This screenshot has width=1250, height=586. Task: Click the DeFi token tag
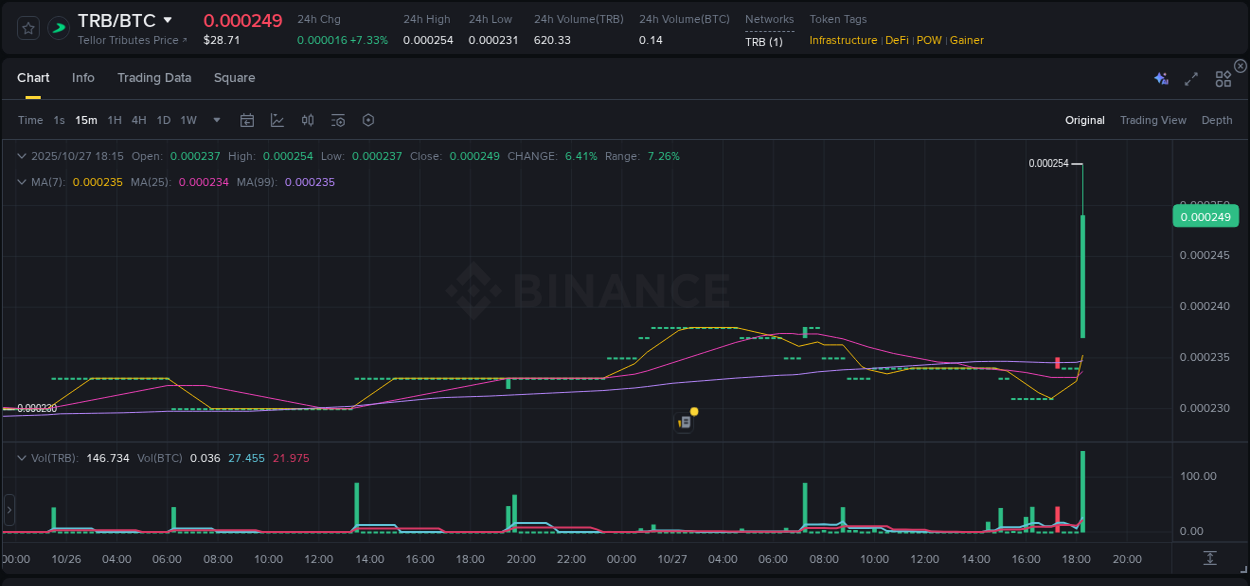tap(896, 40)
